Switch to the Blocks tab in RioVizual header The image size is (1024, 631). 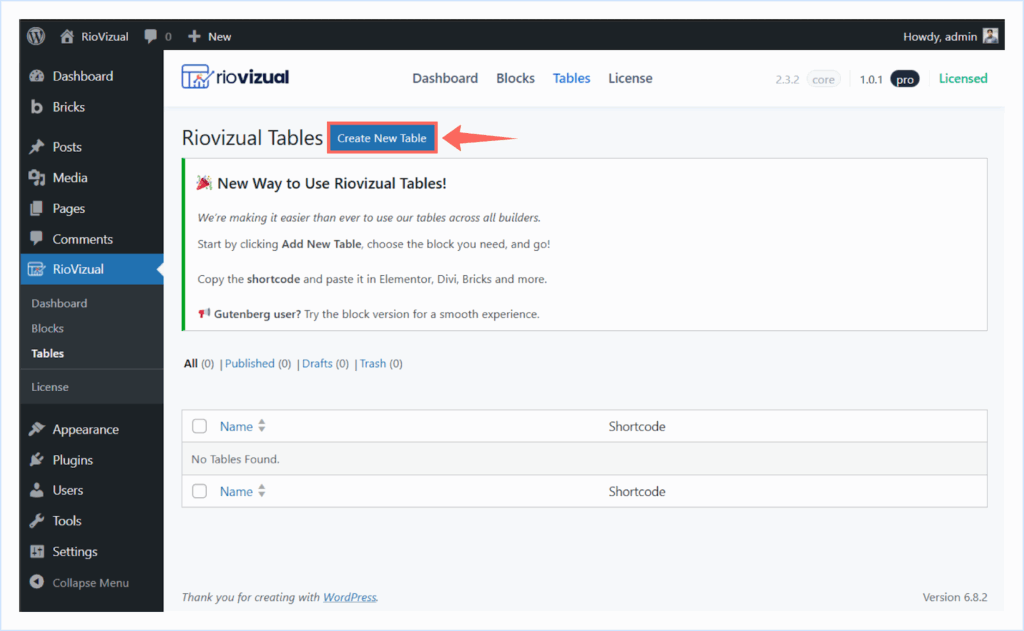(x=515, y=78)
